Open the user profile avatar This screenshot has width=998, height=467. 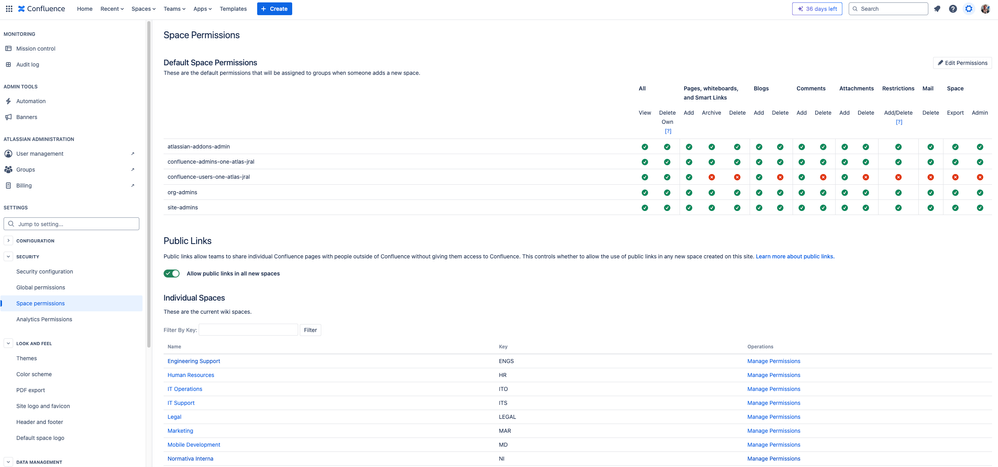click(x=985, y=9)
